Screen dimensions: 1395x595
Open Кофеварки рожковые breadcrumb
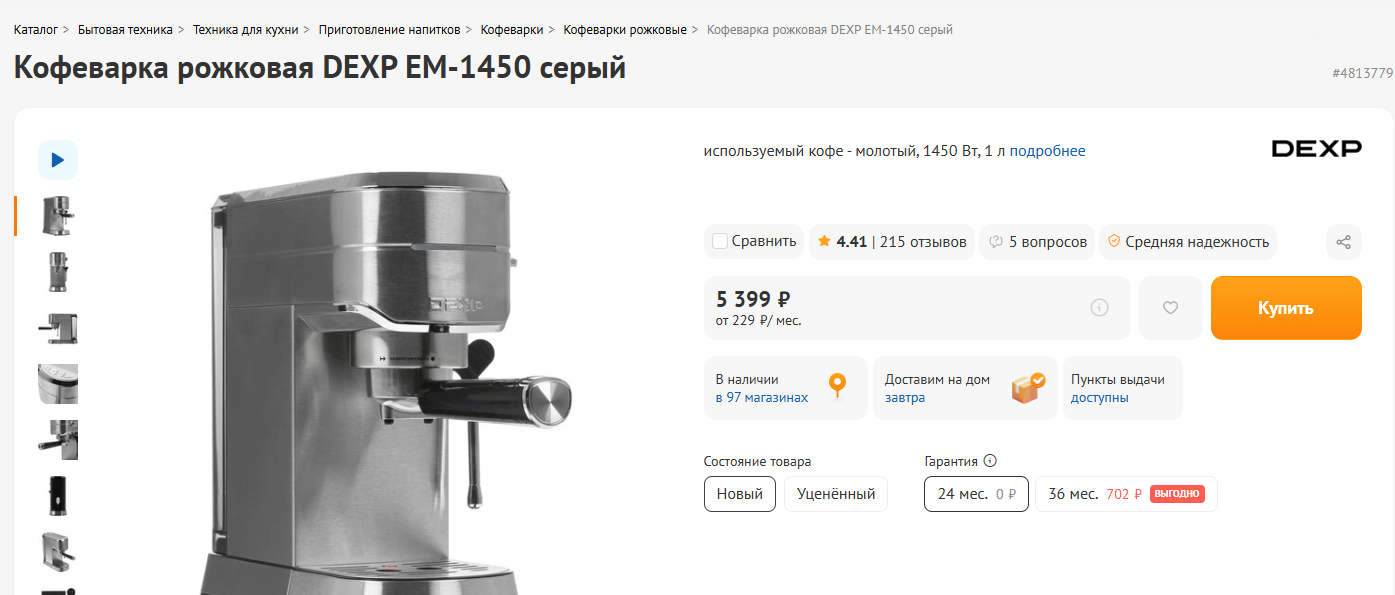(x=625, y=29)
